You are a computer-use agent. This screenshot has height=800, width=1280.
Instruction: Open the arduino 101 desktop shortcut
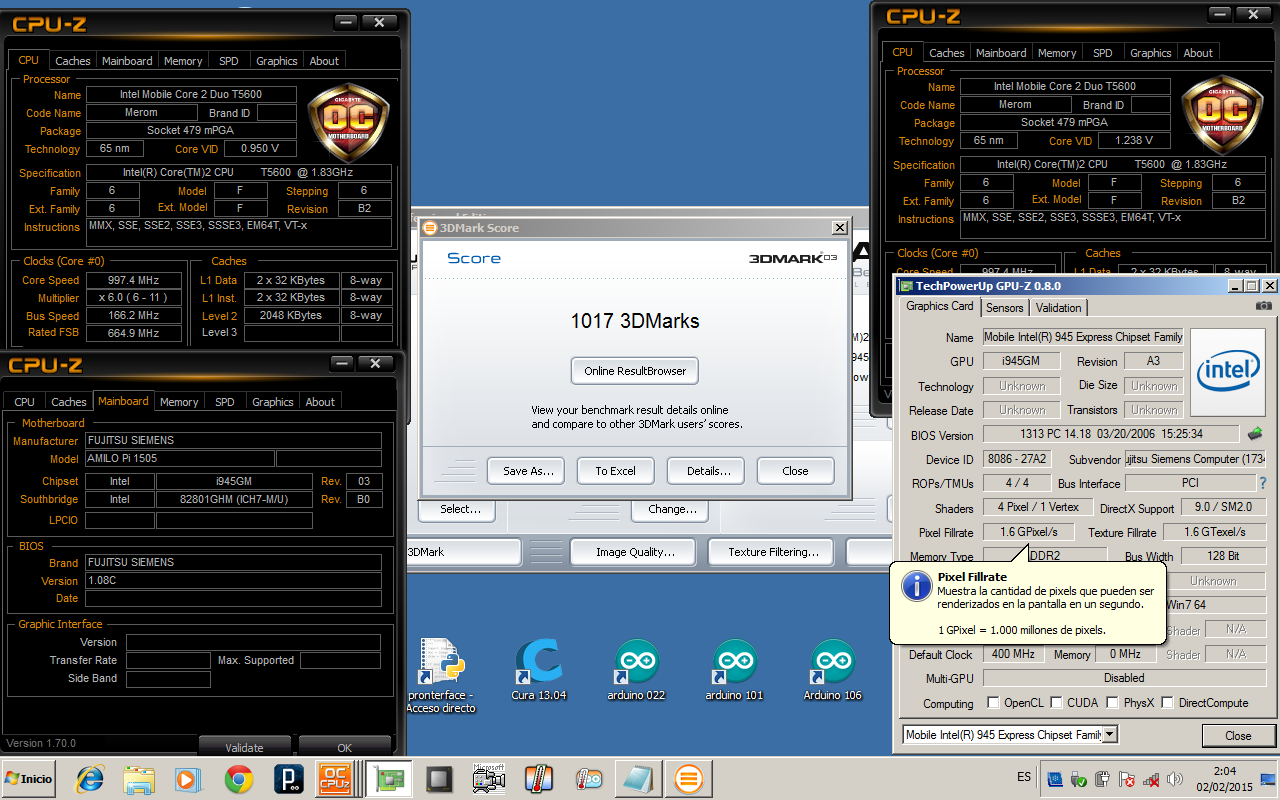click(734, 669)
